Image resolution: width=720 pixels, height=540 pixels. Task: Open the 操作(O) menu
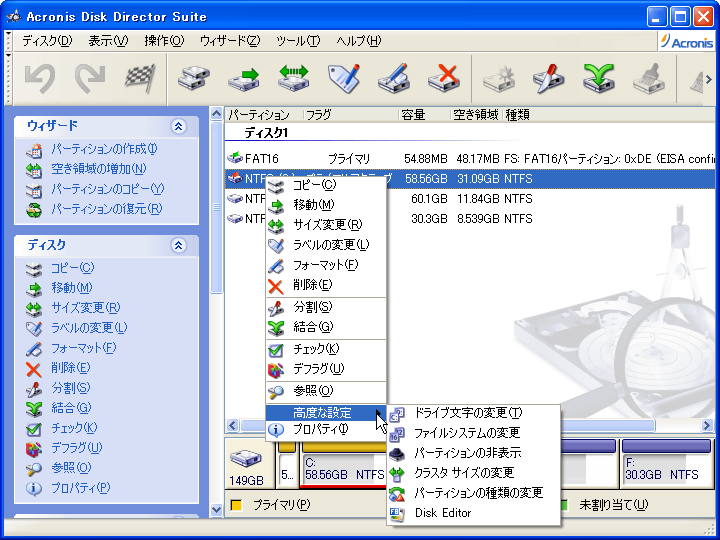pyautogui.click(x=164, y=41)
